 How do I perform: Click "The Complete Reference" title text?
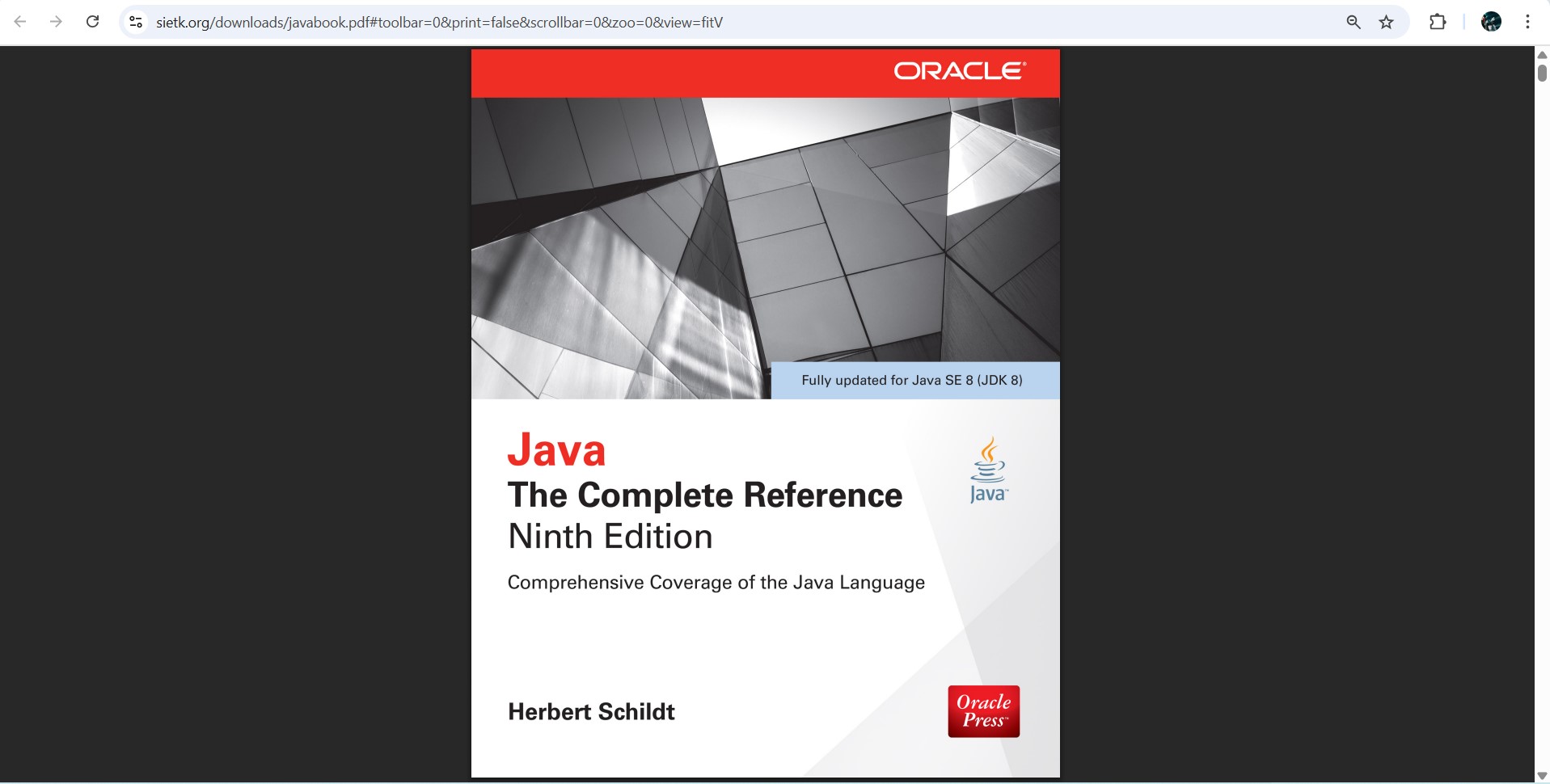(704, 495)
